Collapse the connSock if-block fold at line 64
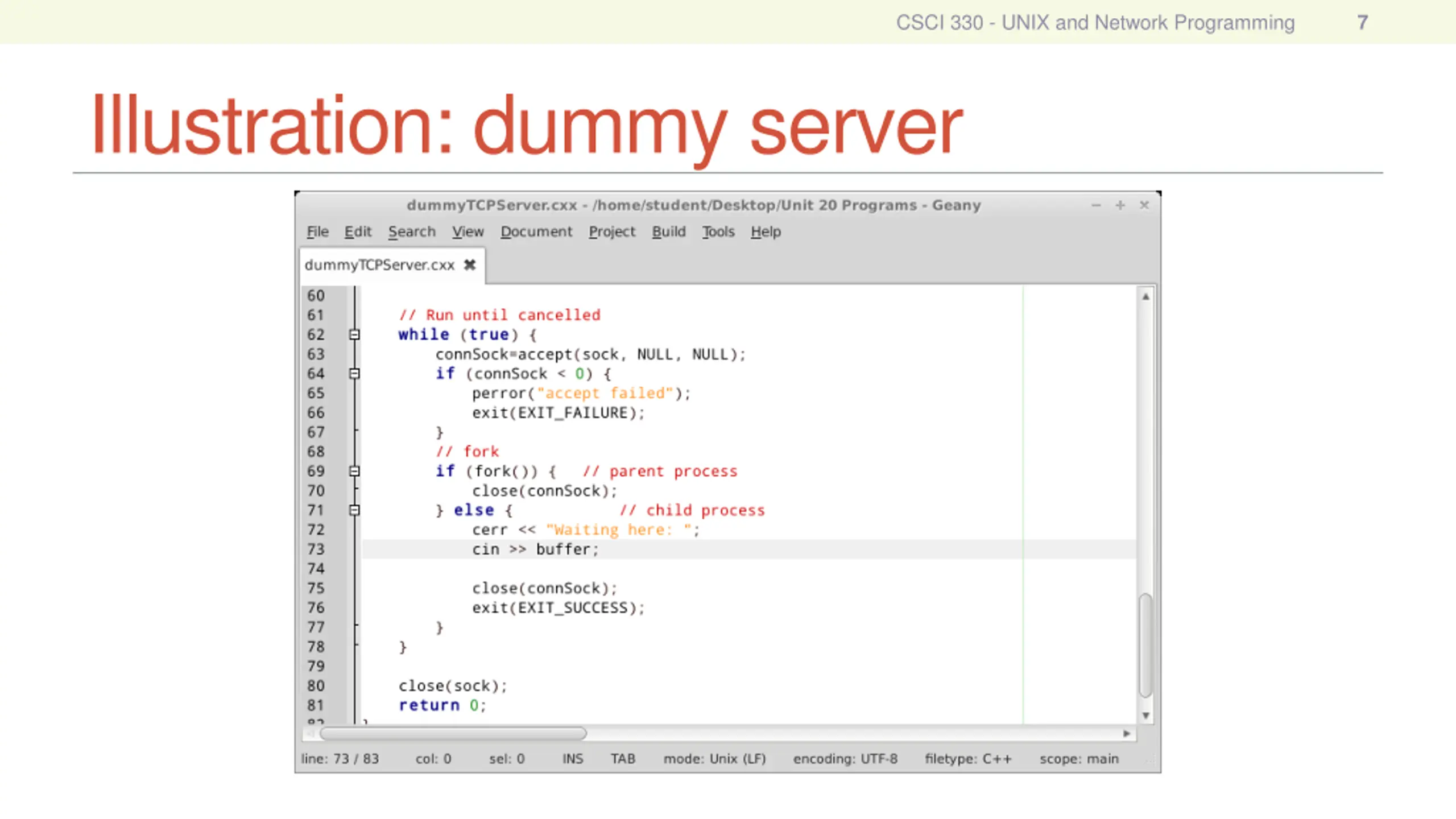This screenshot has width=1456, height=819. pyautogui.click(x=354, y=374)
